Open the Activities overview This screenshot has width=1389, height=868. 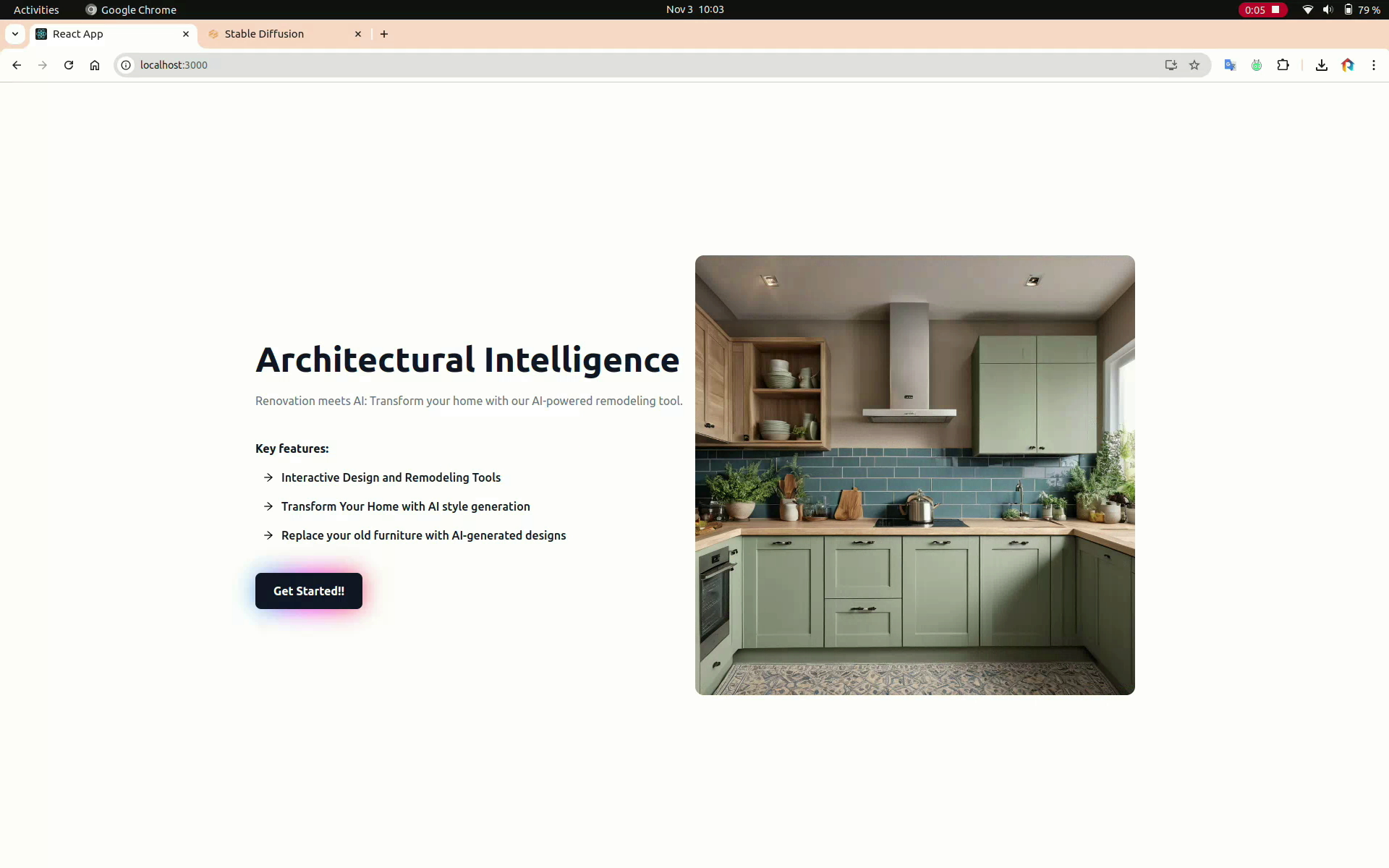(x=36, y=9)
